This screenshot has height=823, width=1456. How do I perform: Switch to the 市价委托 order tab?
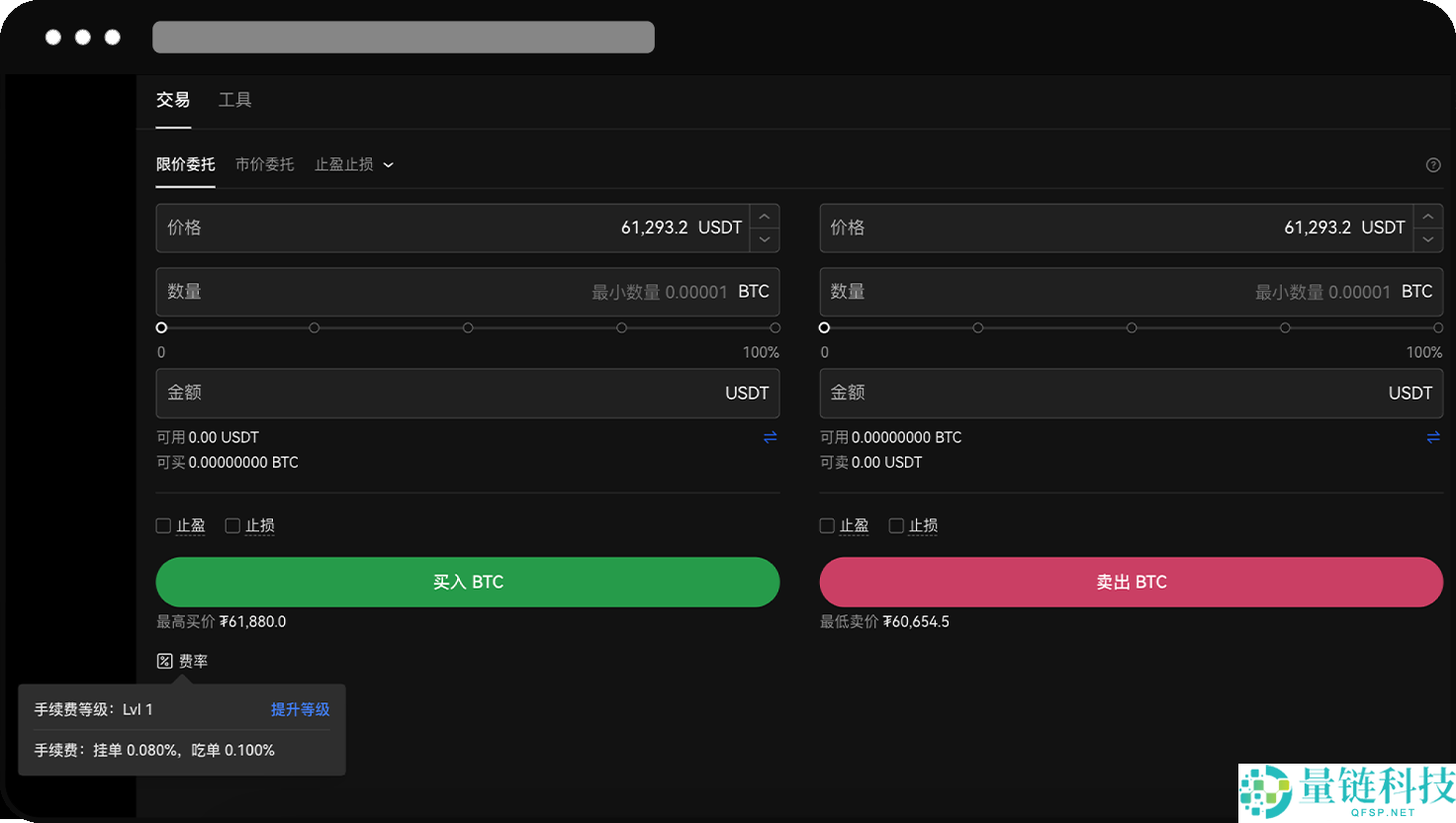pyautogui.click(x=264, y=163)
